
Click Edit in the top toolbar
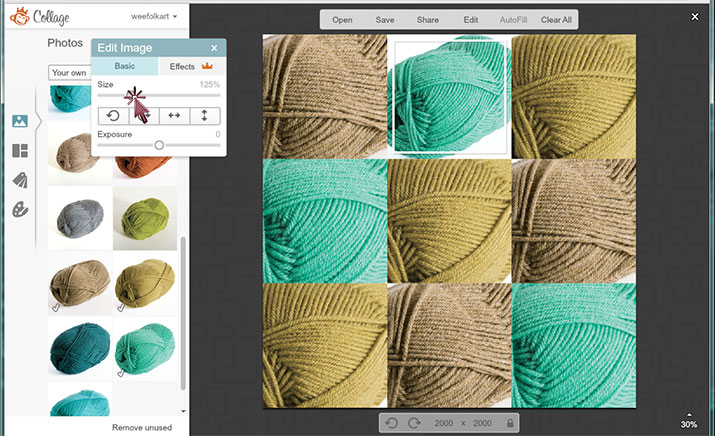[x=471, y=20]
